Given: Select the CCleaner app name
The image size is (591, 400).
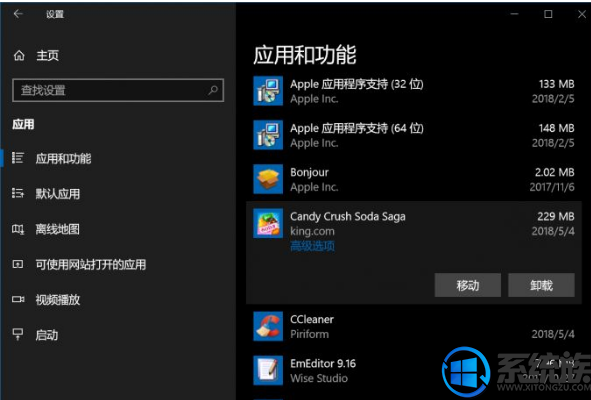Looking at the screenshot, I should [x=312, y=319].
